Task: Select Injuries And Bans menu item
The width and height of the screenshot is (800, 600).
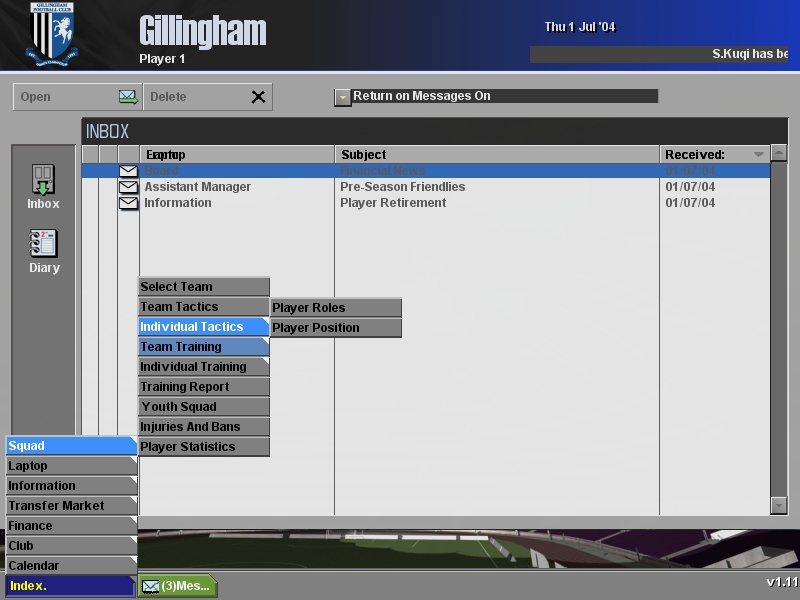Action: pyautogui.click(x=203, y=427)
